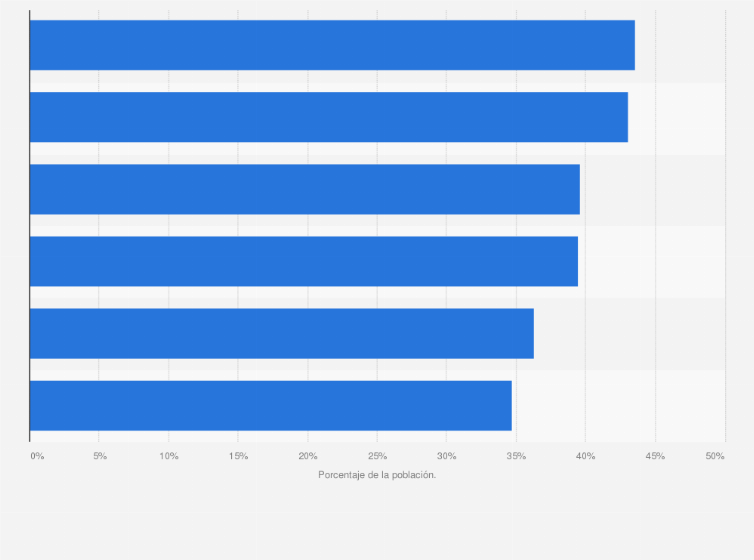The image size is (754, 560).
Task: Select the fourth blue bar from top
Action: click(x=303, y=261)
